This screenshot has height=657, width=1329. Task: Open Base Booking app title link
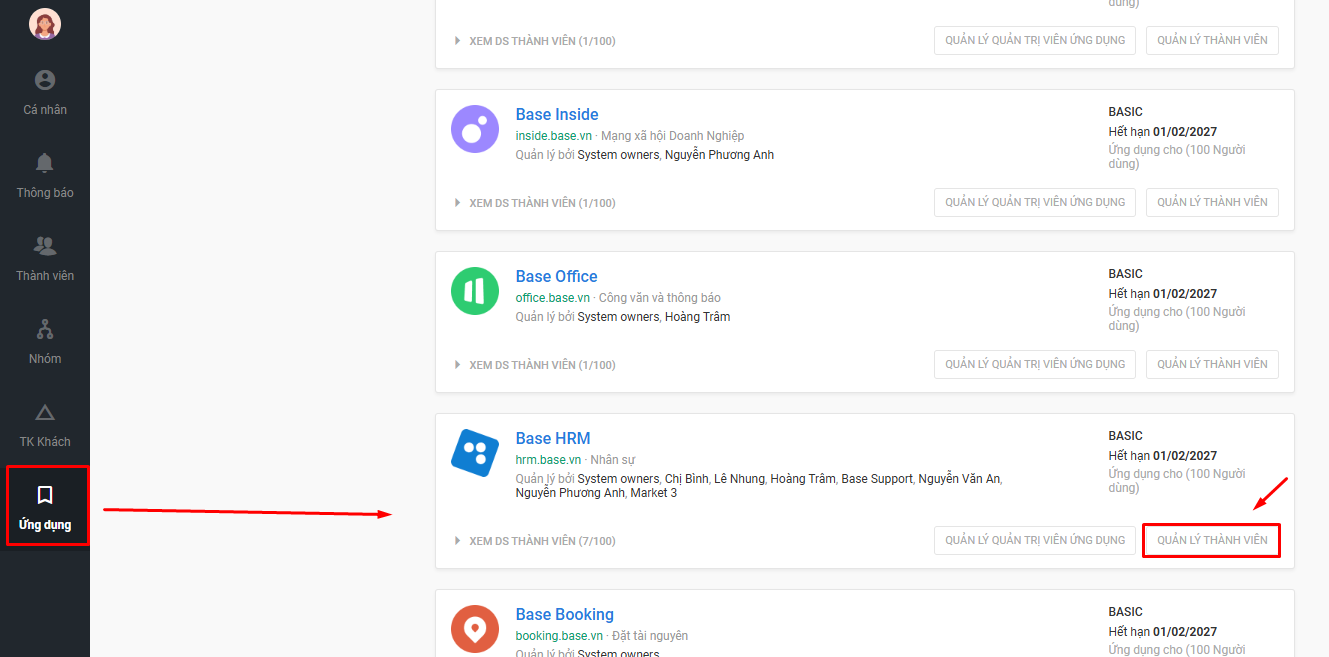click(565, 614)
